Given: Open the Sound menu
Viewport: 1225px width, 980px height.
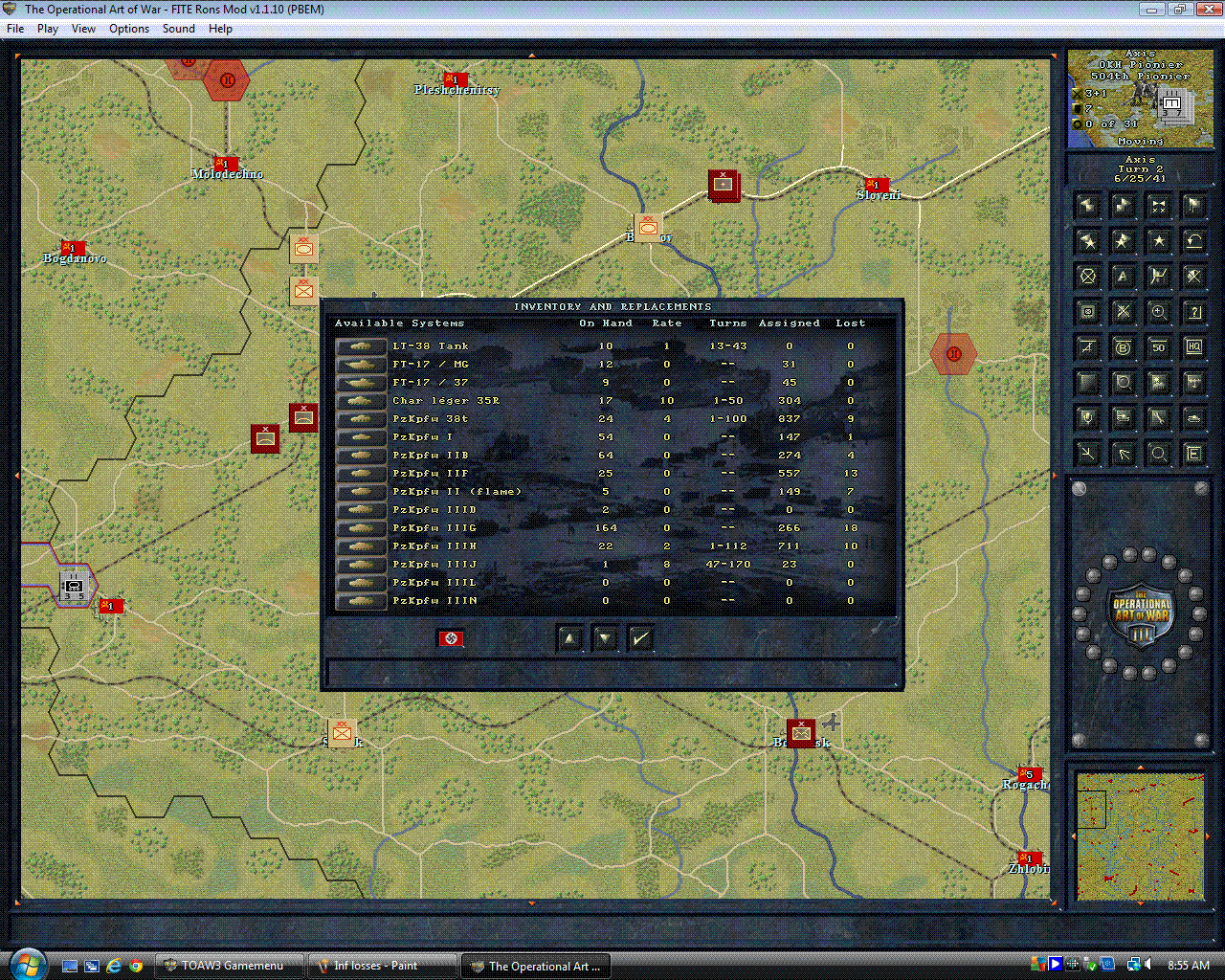Looking at the screenshot, I should (178, 29).
